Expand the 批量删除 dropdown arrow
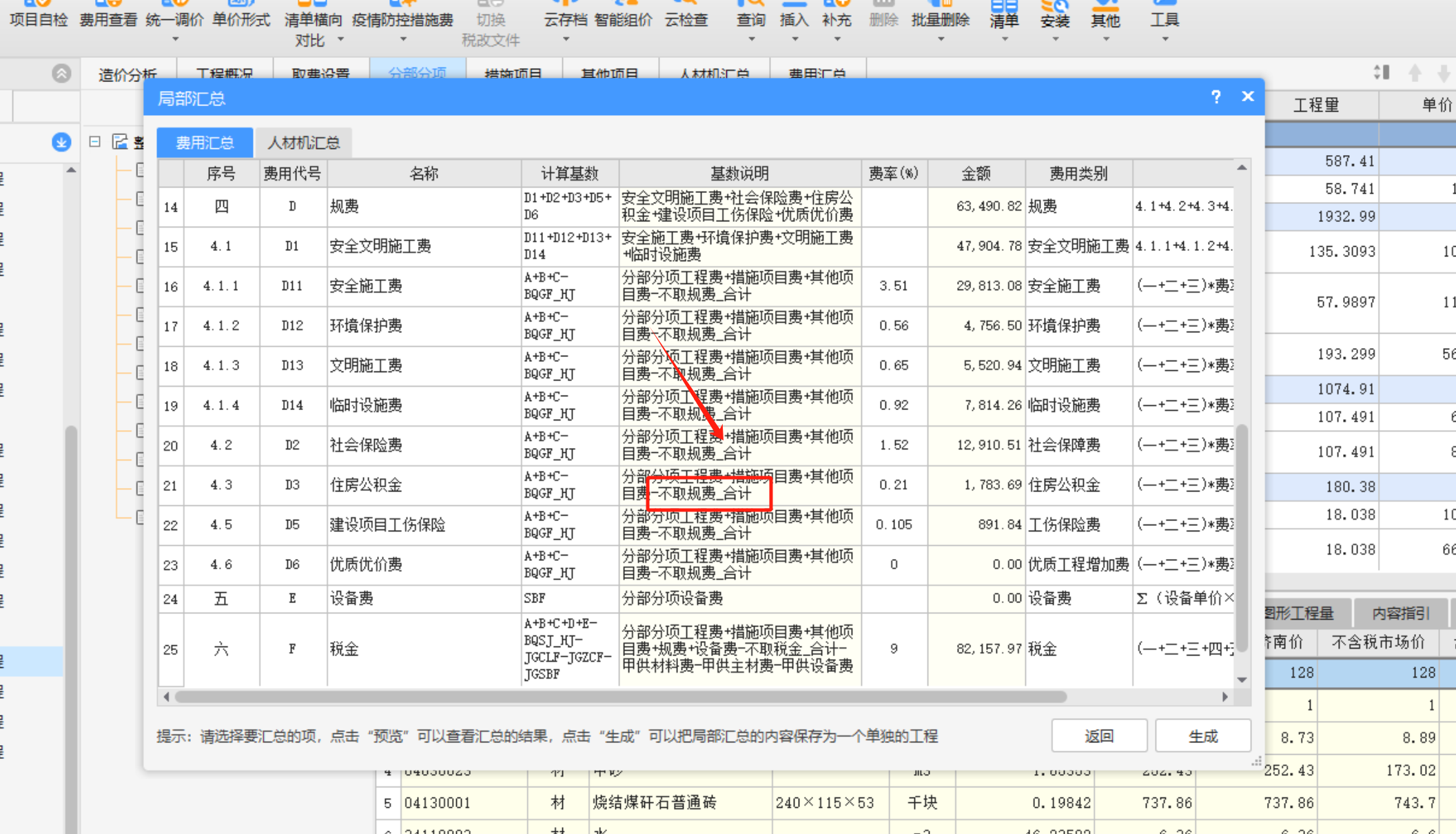The image size is (1456, 834). click(941, 39)
